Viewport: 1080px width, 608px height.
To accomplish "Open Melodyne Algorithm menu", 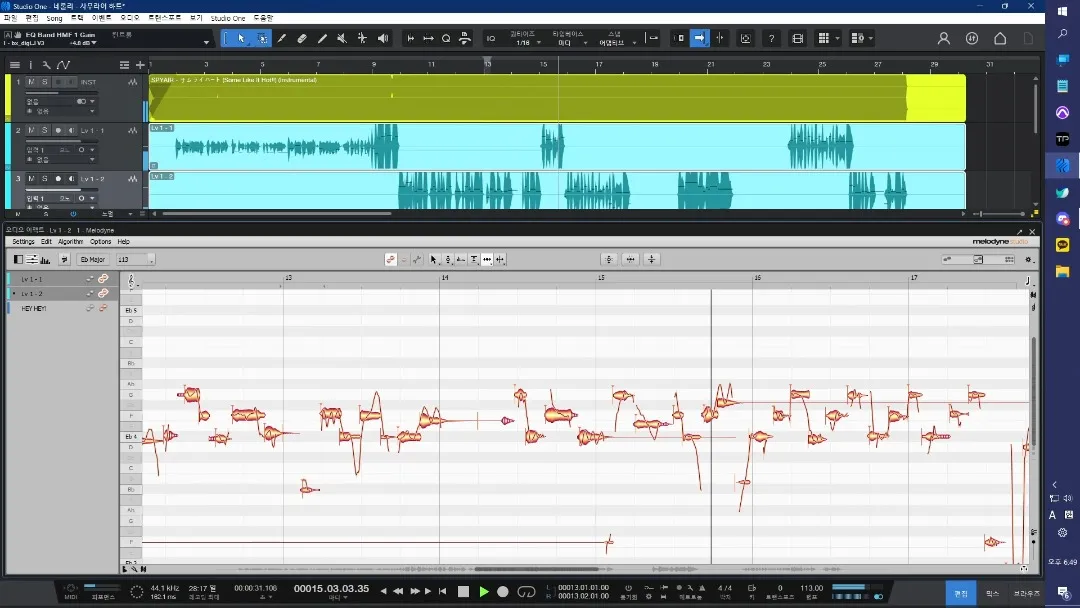I will point(70,242).
